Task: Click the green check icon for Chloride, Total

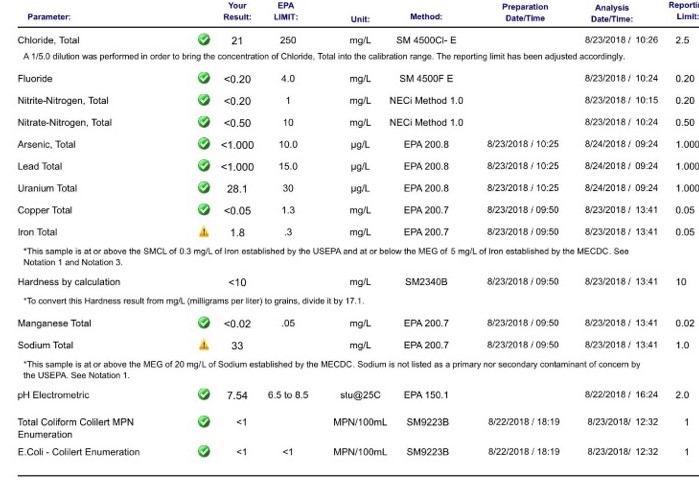Action: click(x=204, y=39)
